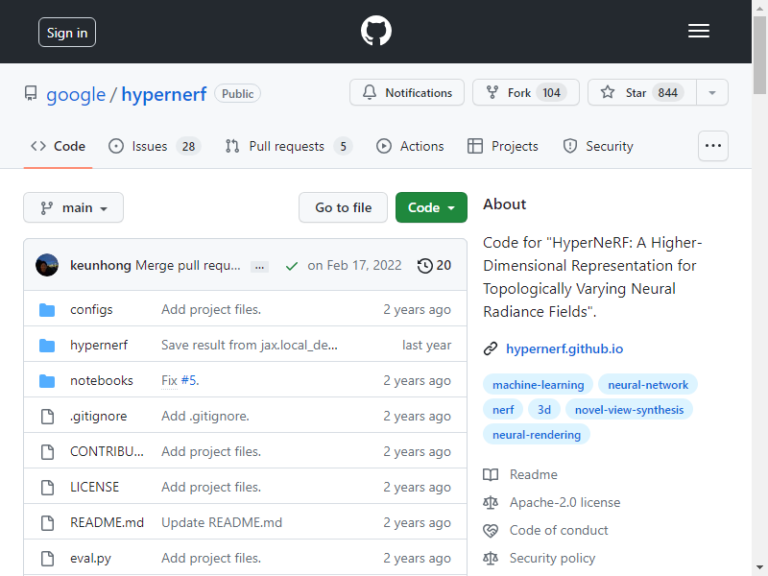Switch to the Code tab

58,146
